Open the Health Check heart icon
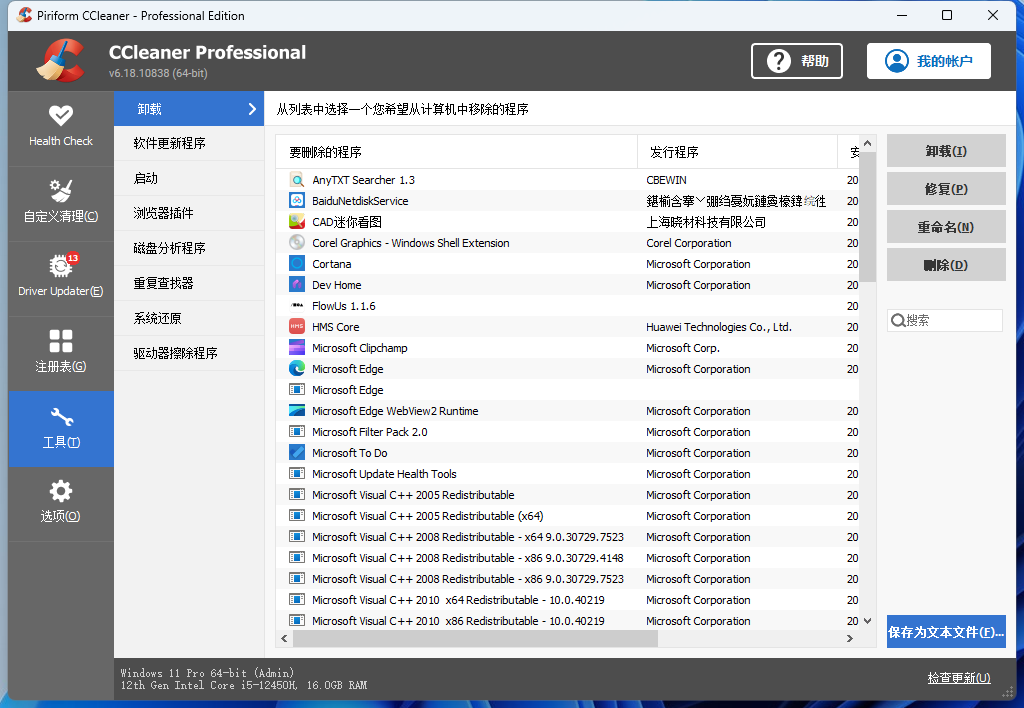 pos(61,116)
